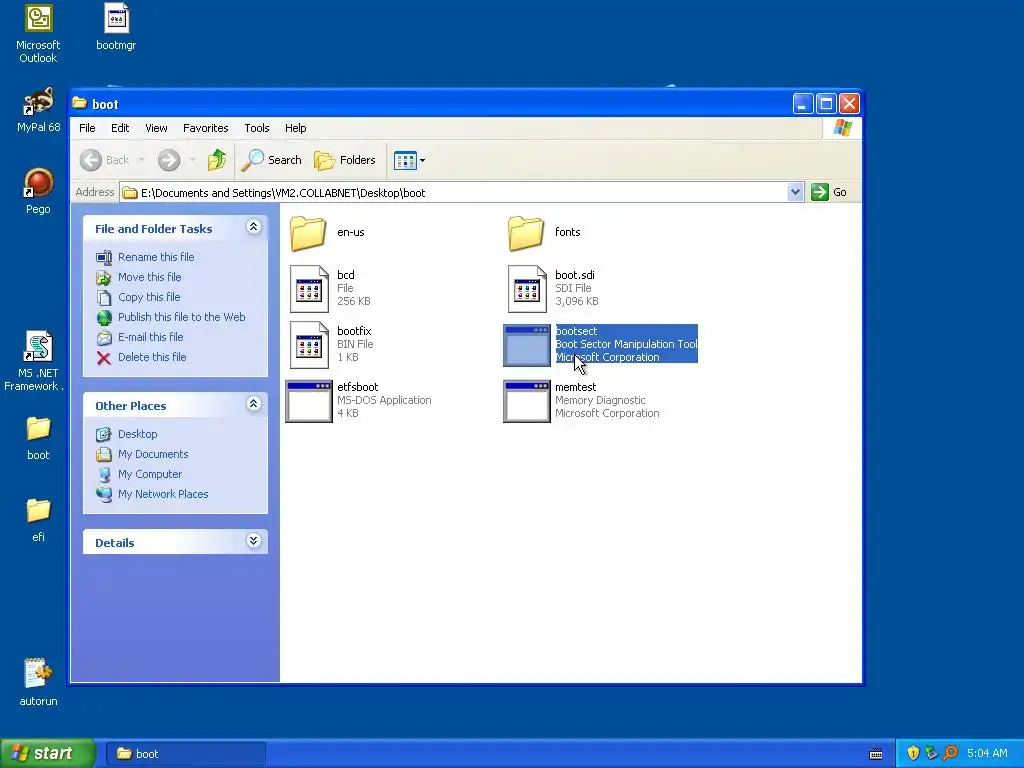
Task: Click Rename this file
Action: coord(155,257)
